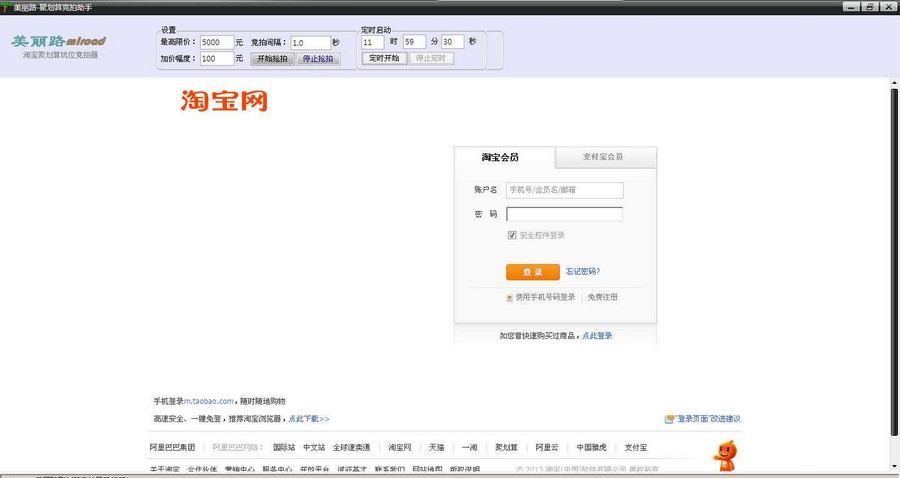Image resolution: width=900 pixels, height=478 pixels.
Task: Click the app icon in the title bar
Action: pos(6,6)
